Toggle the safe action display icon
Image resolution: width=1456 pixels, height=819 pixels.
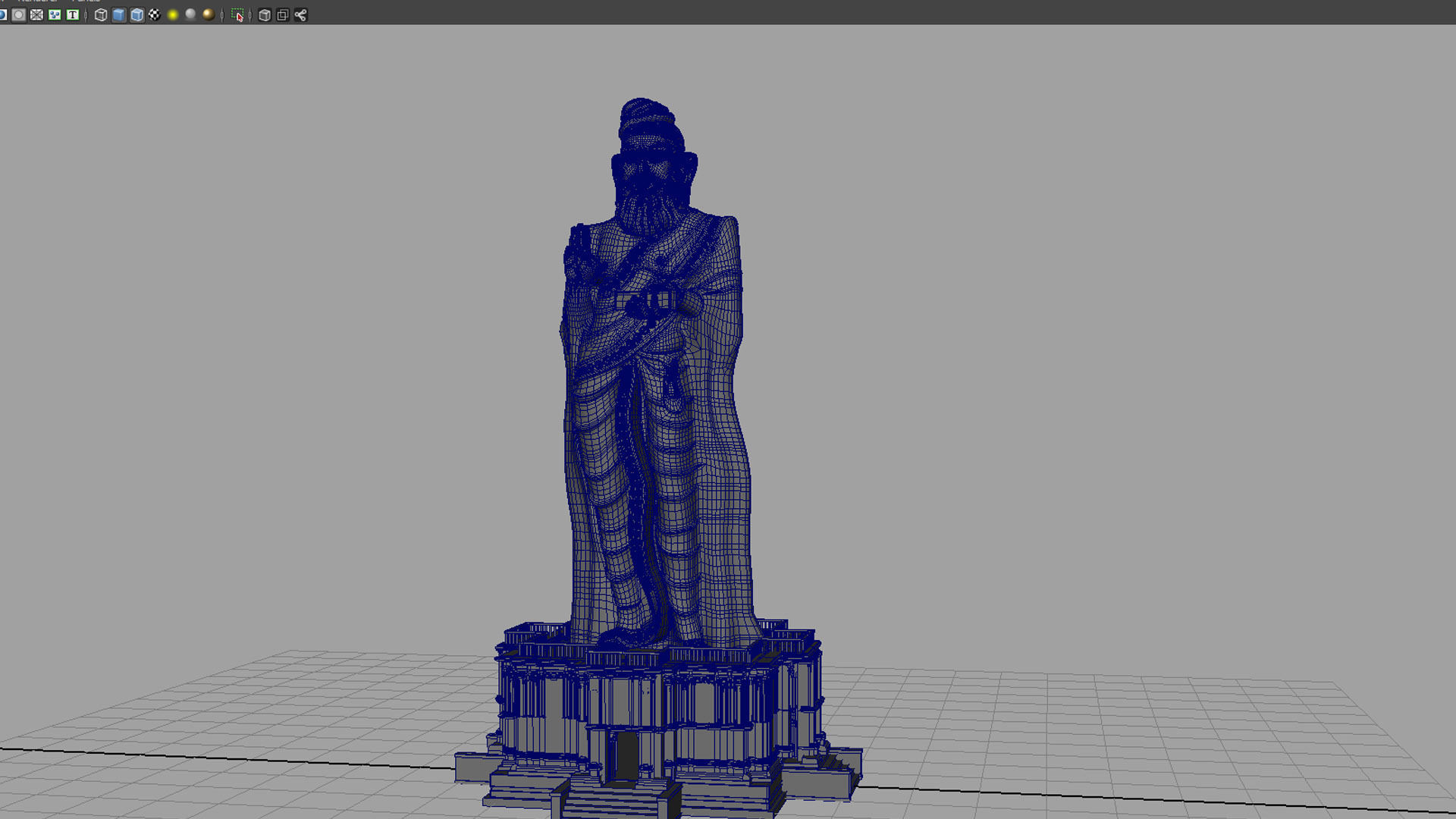[55, 14]
